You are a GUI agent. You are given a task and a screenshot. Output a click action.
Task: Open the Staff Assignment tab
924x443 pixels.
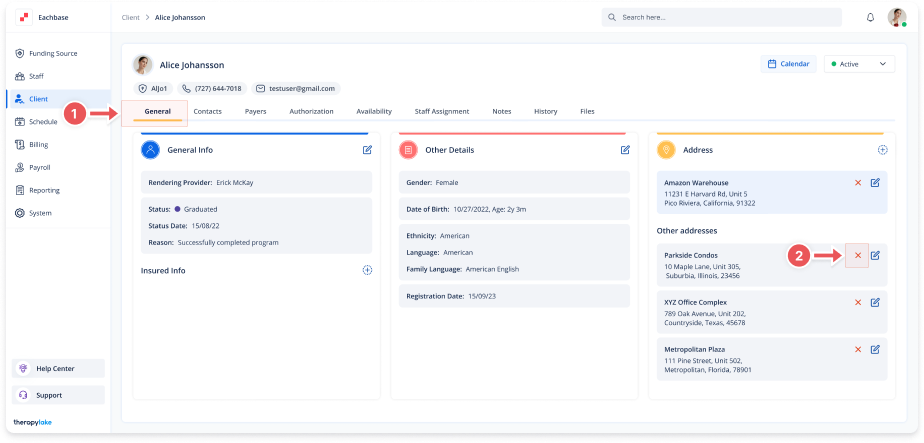pyautogui.click(x=441, y=111)
